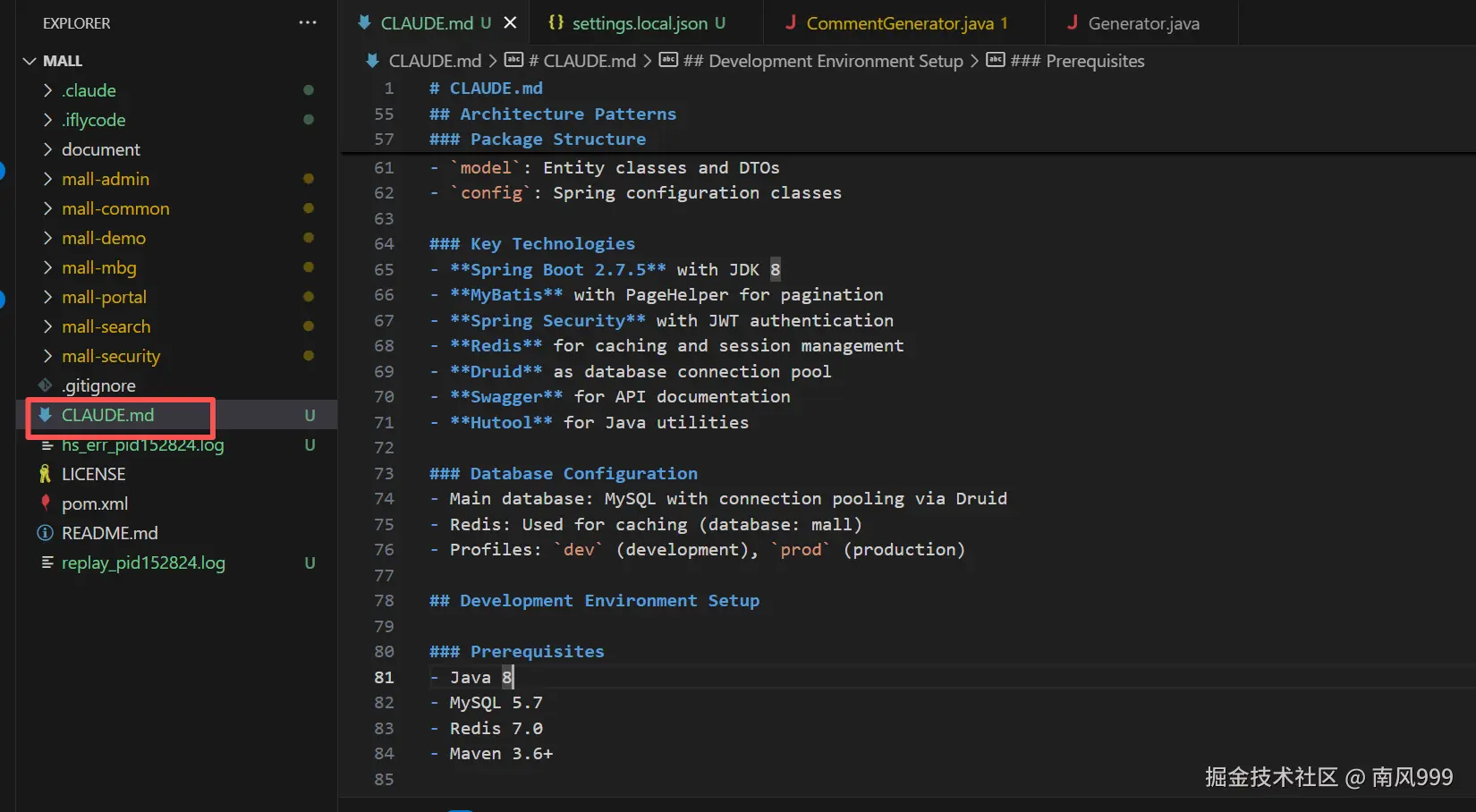Expand the mall-admin folder
The width and height of the screenshot is (1476, 812).
47,179
